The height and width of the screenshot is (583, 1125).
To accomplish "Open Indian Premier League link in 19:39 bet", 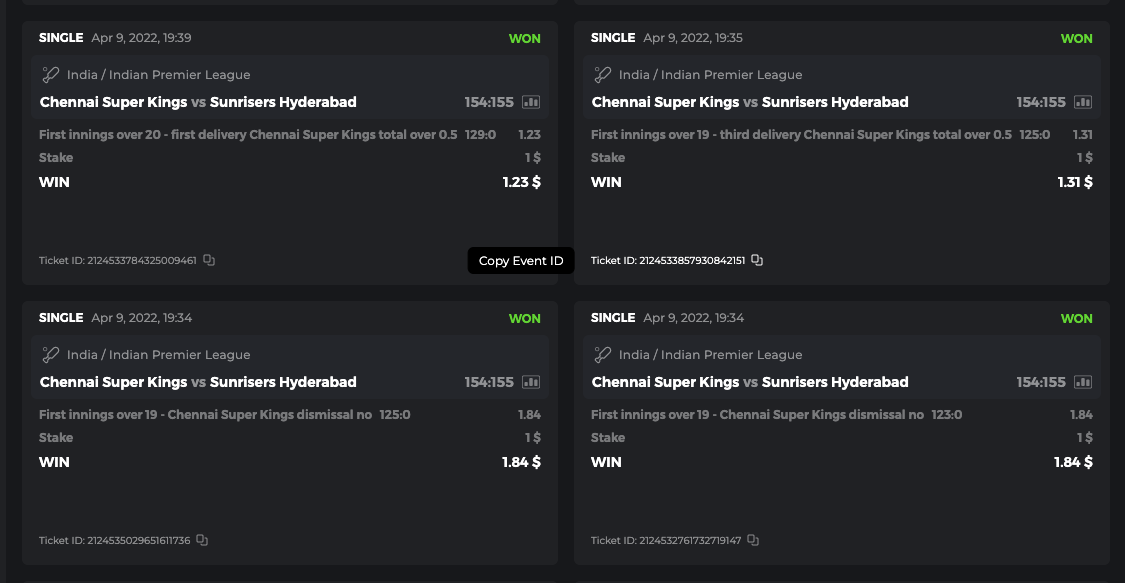I will click(158, 75).
